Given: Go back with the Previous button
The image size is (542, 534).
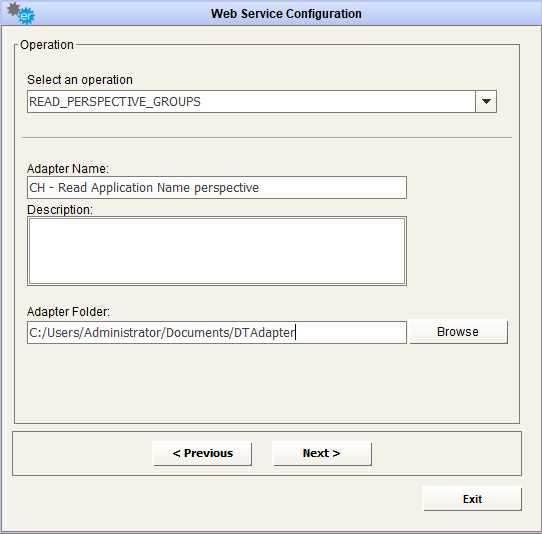Looking at the screenshot, I should tap(202, 453).
